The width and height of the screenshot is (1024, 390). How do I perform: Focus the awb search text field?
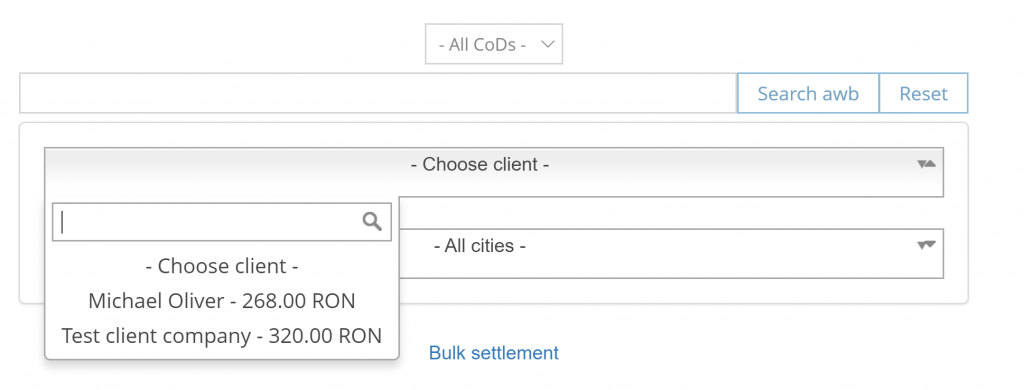(x=378, y=93)
